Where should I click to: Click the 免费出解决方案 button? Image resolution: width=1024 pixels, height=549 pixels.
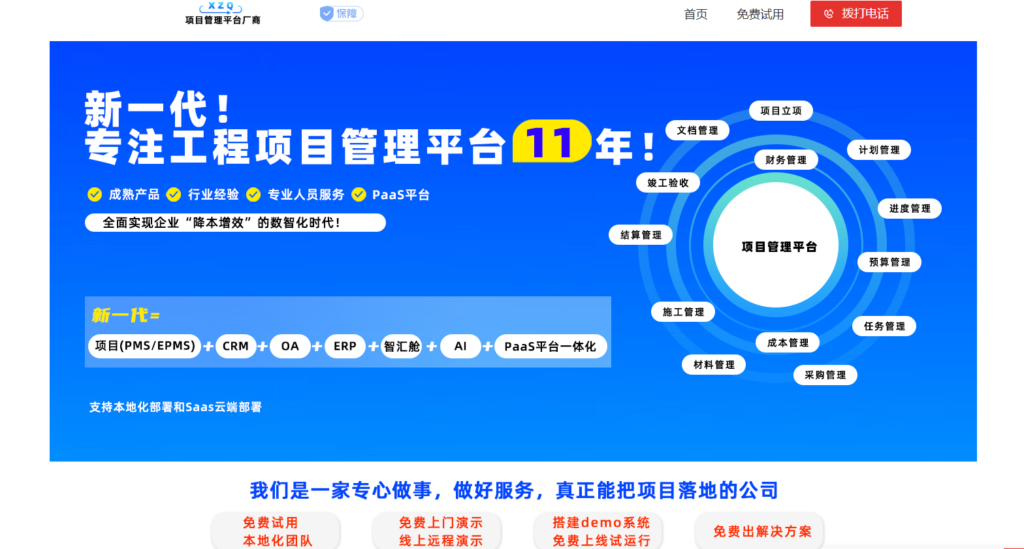[x=760, y=531]
